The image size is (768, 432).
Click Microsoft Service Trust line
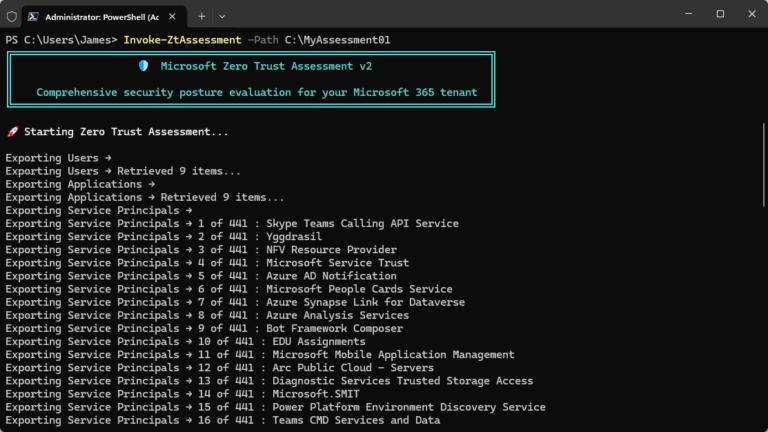207,263
